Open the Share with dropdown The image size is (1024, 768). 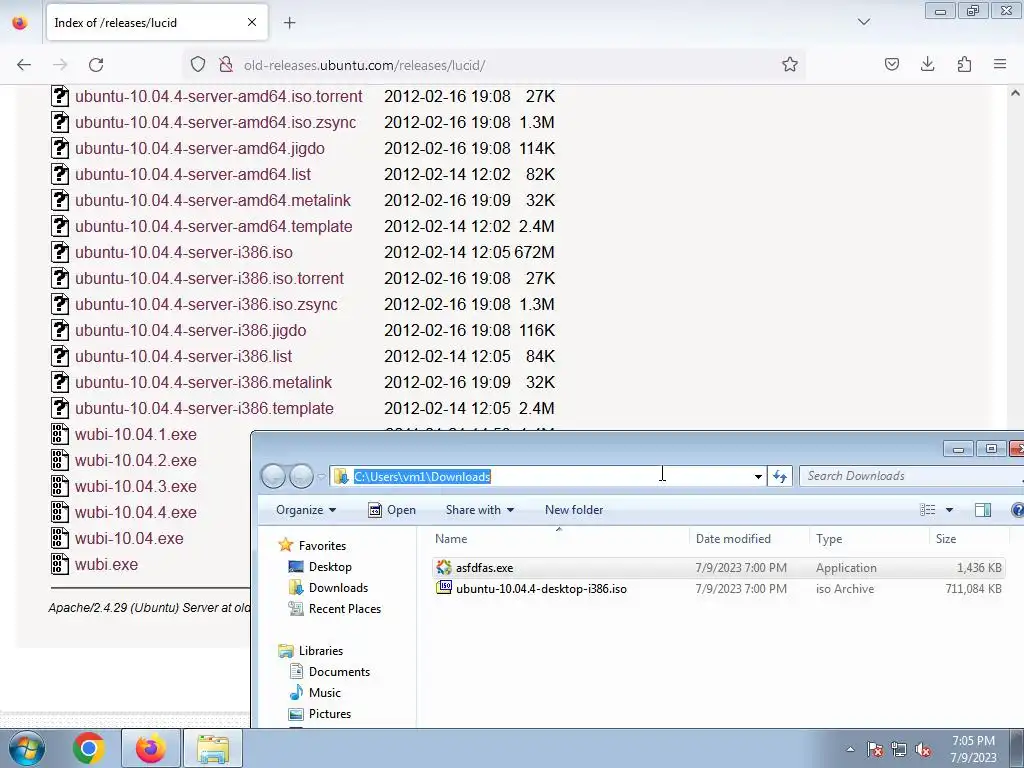[x=479, y=510]
